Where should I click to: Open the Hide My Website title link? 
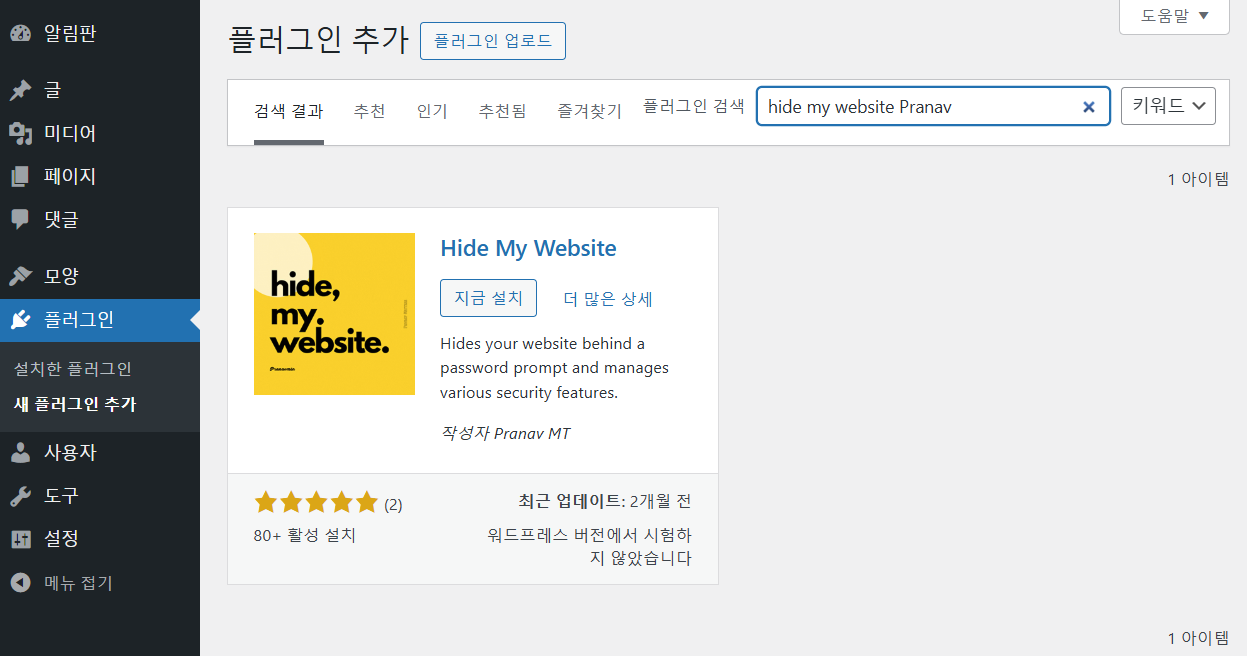point(528,248)
